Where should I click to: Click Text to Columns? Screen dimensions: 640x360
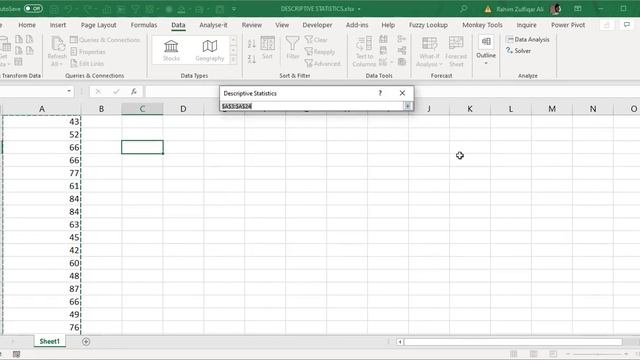pyautogui.click(x=364, y=51)
